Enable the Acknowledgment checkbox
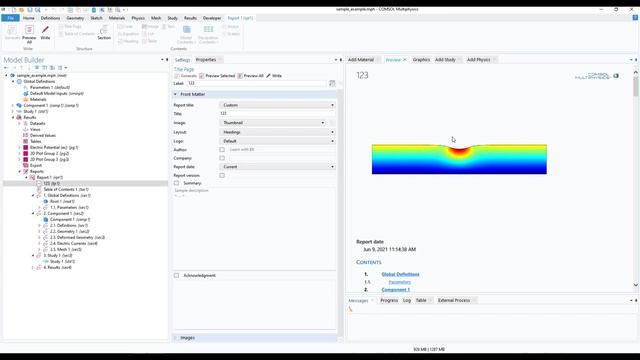This screenshot has height=360, width=640. tap(176, 276)
